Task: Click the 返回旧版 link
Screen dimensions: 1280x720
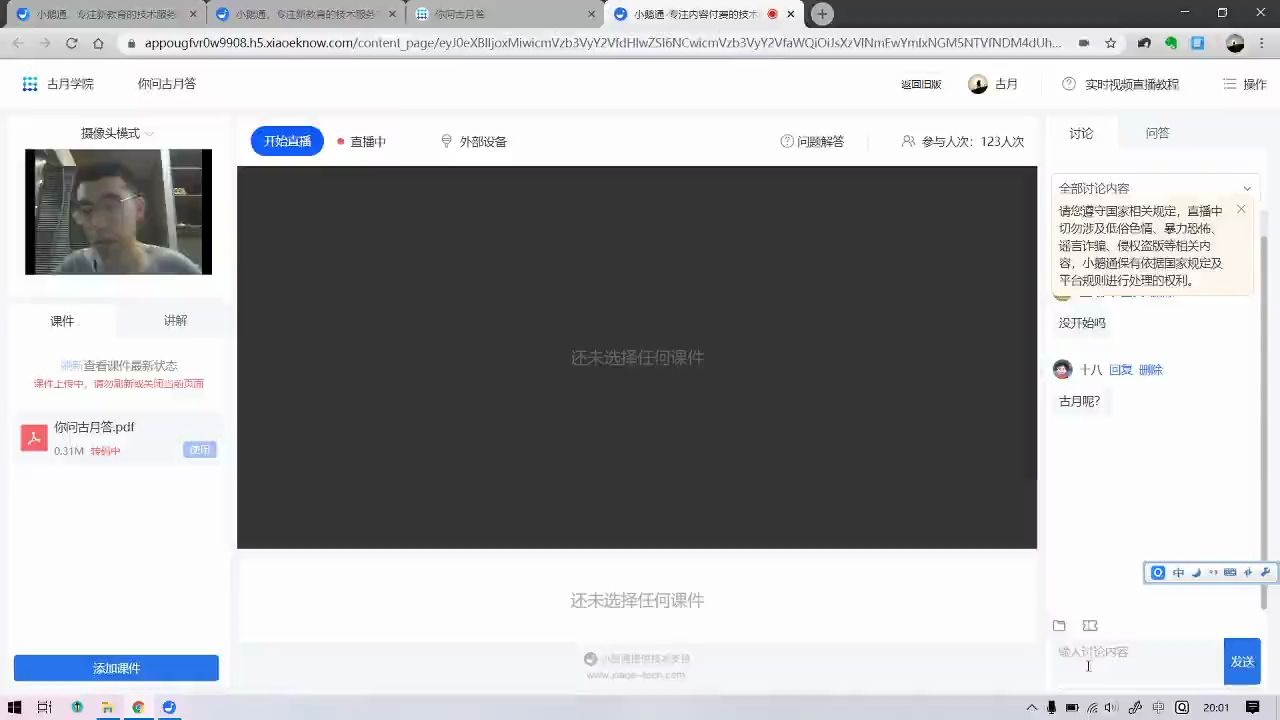Action: pos(921,84)
